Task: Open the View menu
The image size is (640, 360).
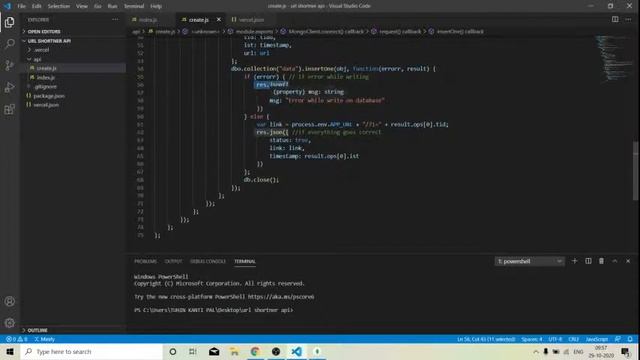Action: click(x=82, y=6)
